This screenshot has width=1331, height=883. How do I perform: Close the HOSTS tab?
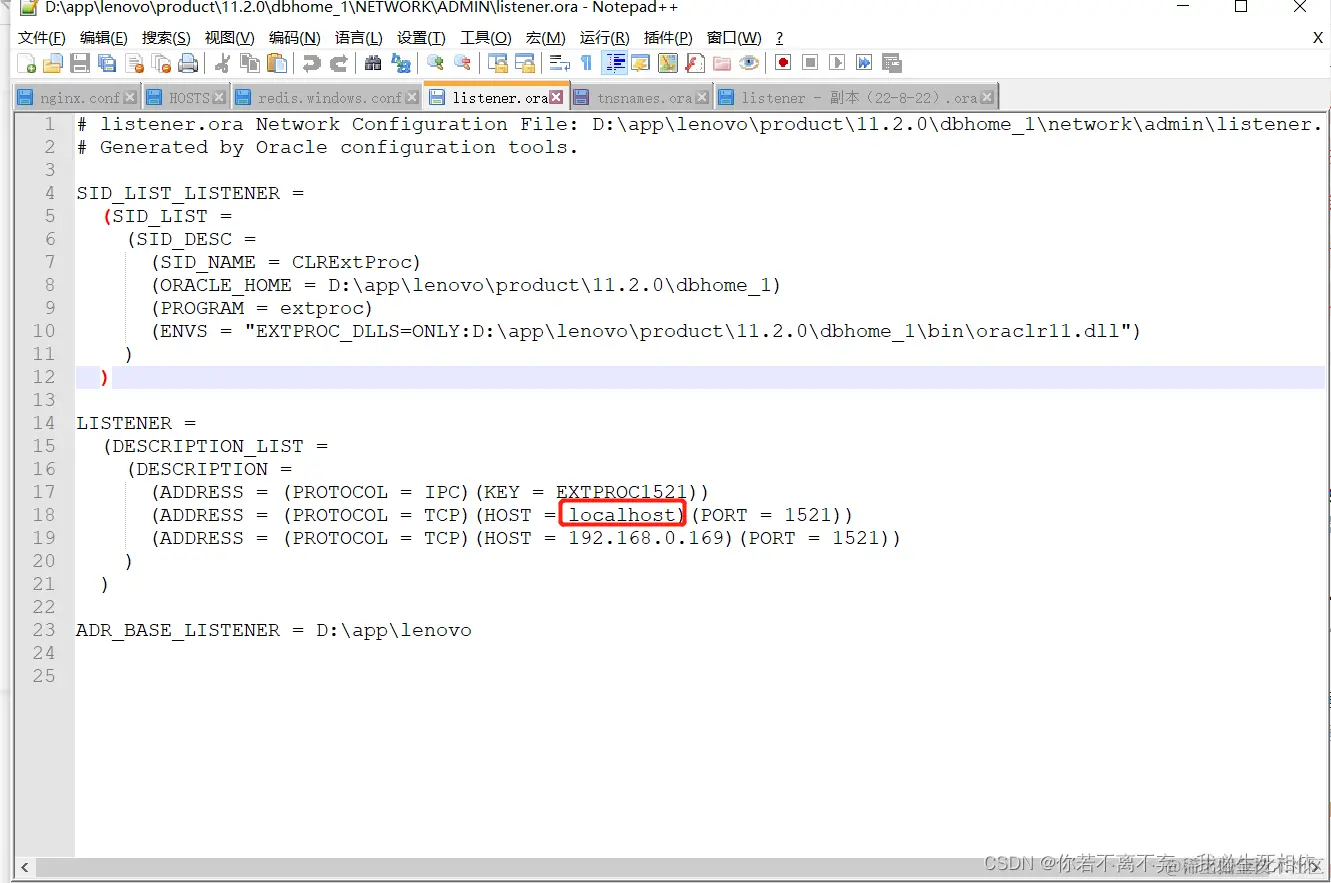pyautogui.click(x=220, y=98)
